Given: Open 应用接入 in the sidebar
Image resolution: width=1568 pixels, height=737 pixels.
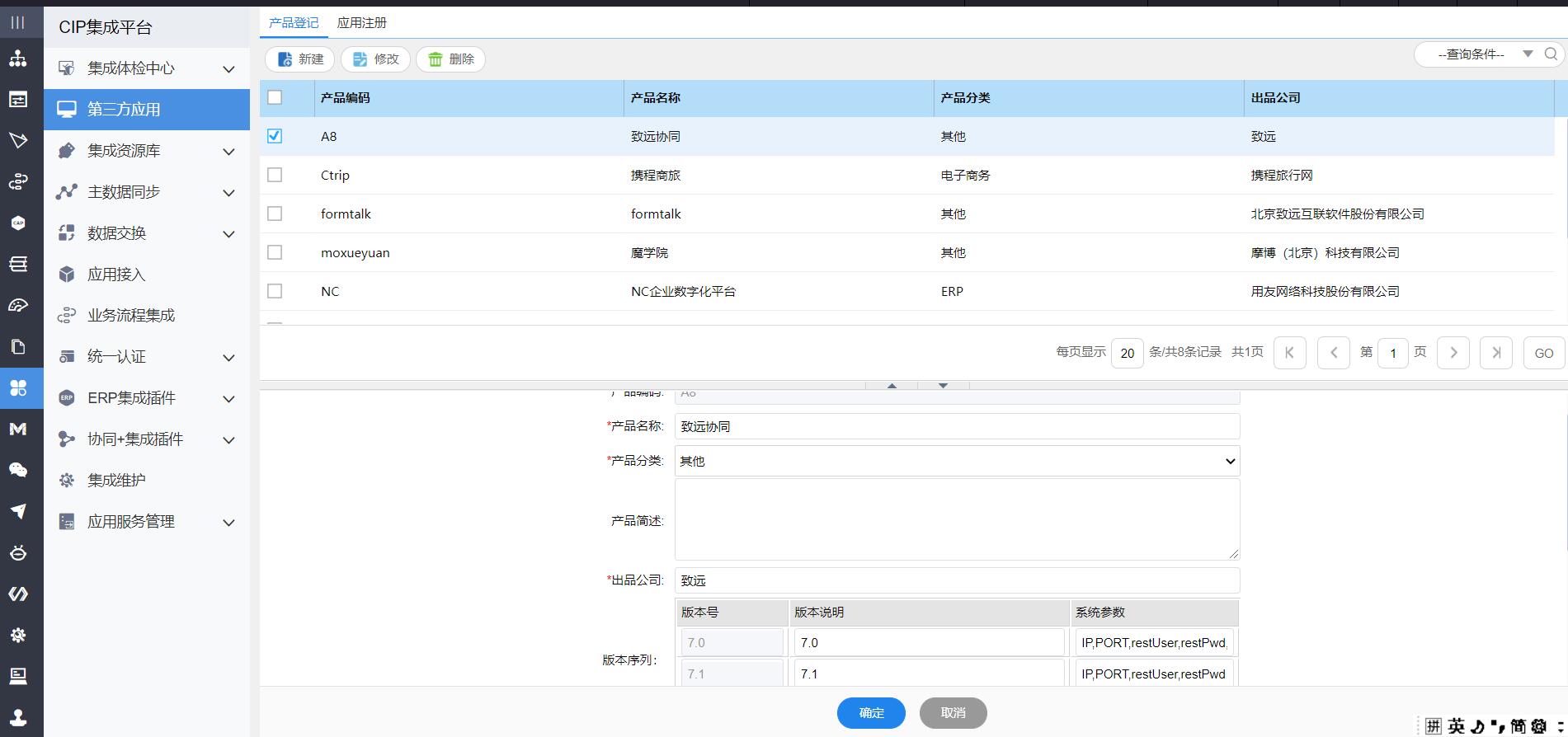Looking at the screenshot, I should (116, 275).
